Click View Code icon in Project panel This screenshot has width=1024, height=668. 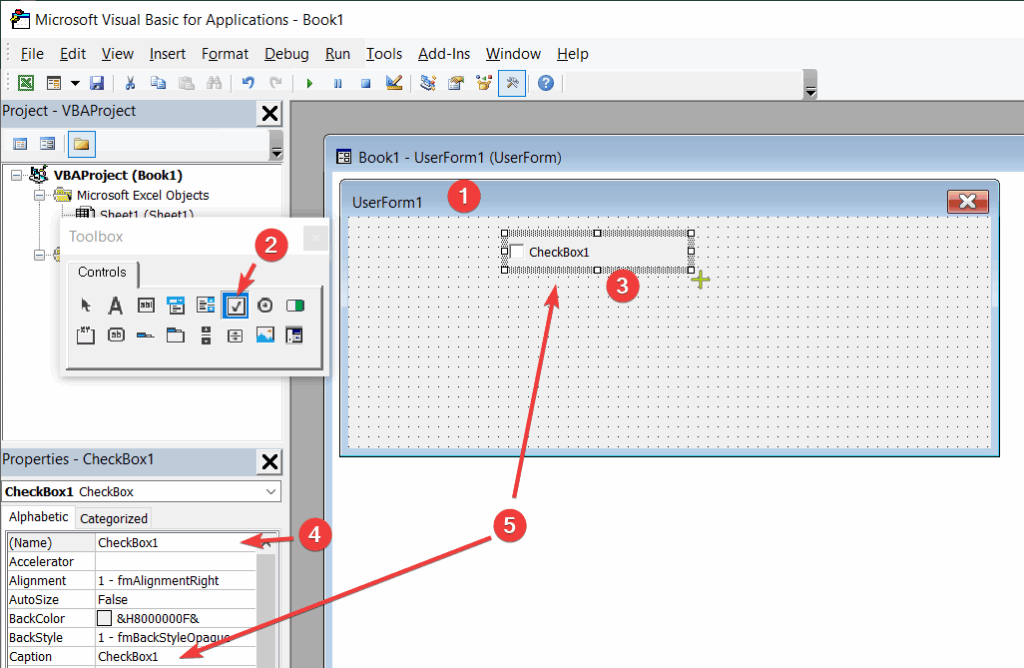point(20,144)
